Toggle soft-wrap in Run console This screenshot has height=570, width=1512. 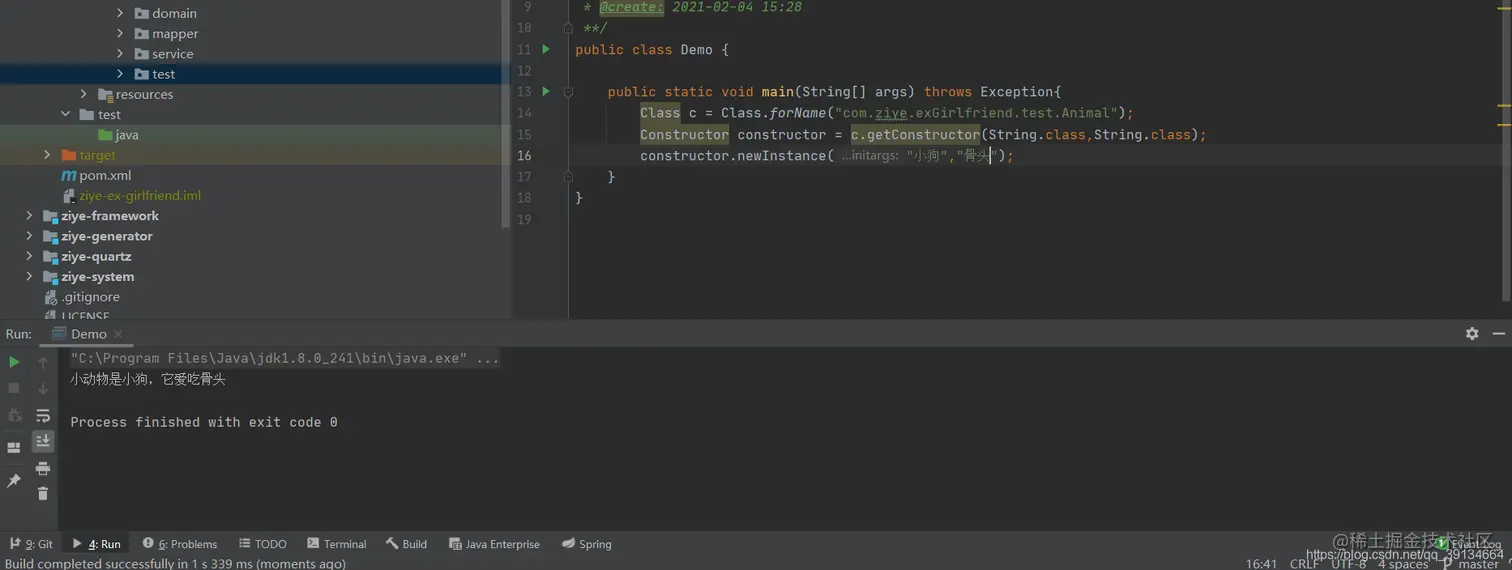pyautogui.click(x=43, y=415)
